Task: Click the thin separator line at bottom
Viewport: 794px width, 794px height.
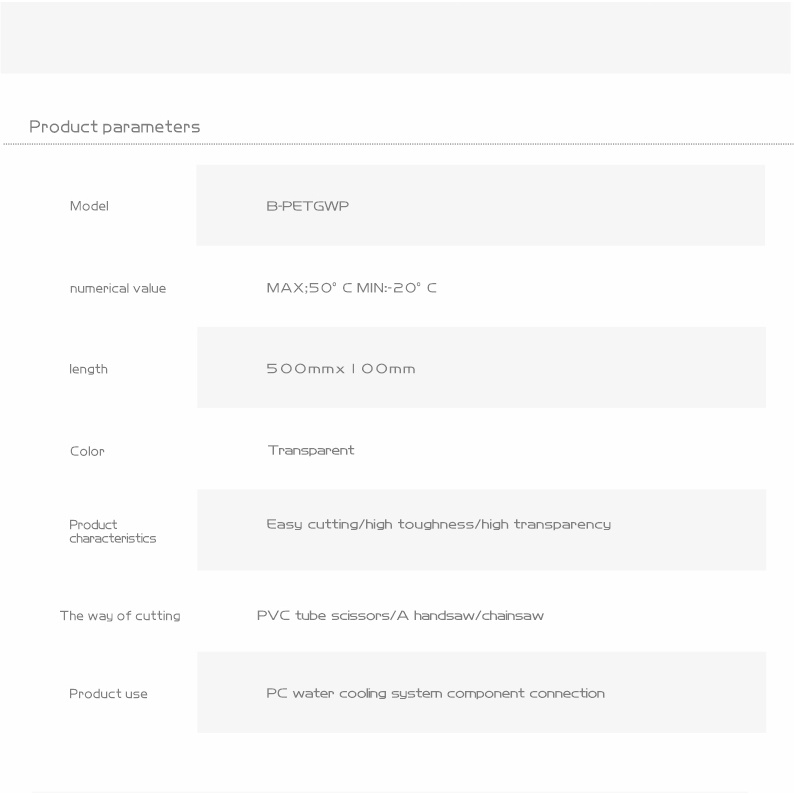Action: [x=397, y=792]
